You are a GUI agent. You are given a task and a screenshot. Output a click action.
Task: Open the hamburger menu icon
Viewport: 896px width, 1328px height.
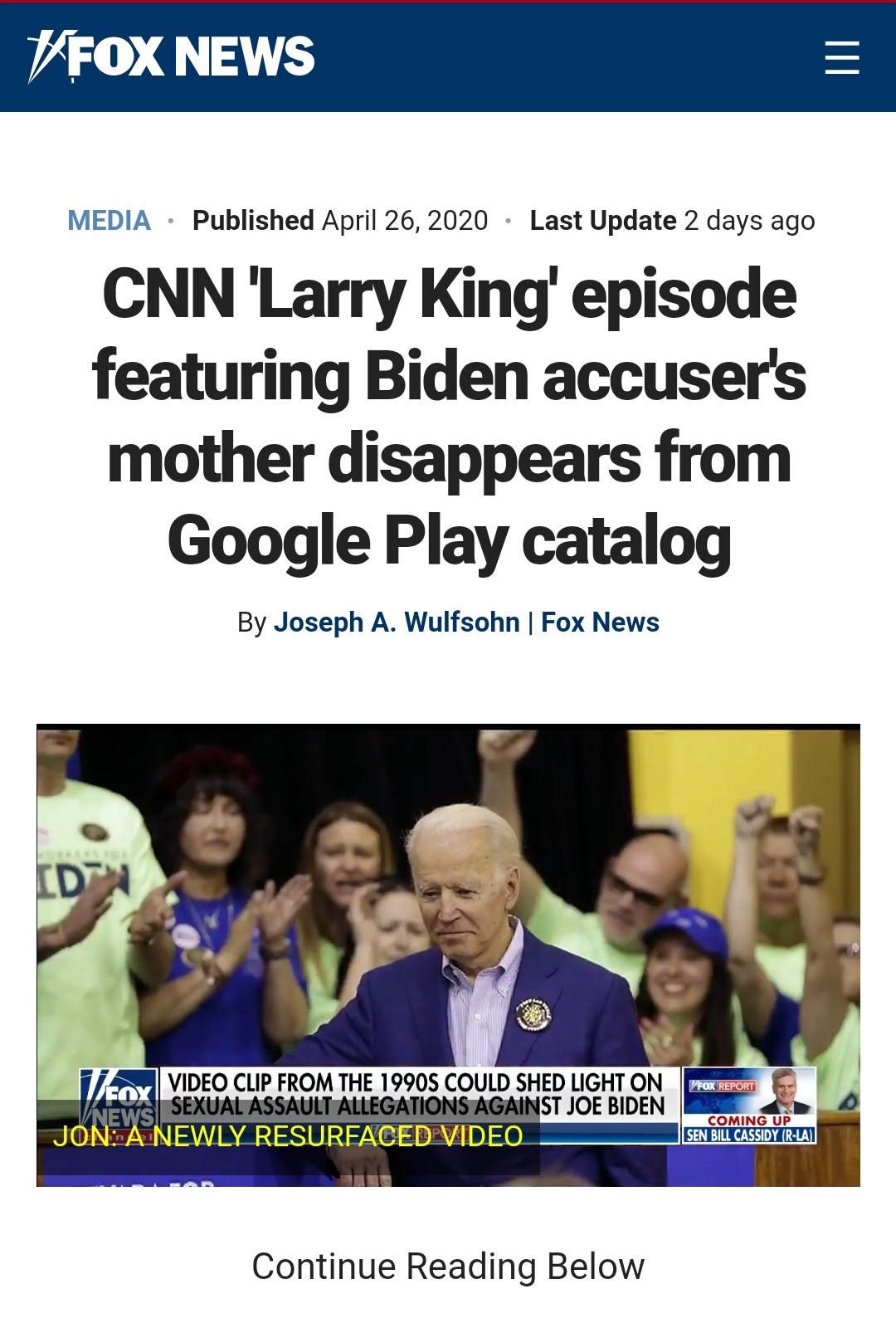[x=841, y=58]
